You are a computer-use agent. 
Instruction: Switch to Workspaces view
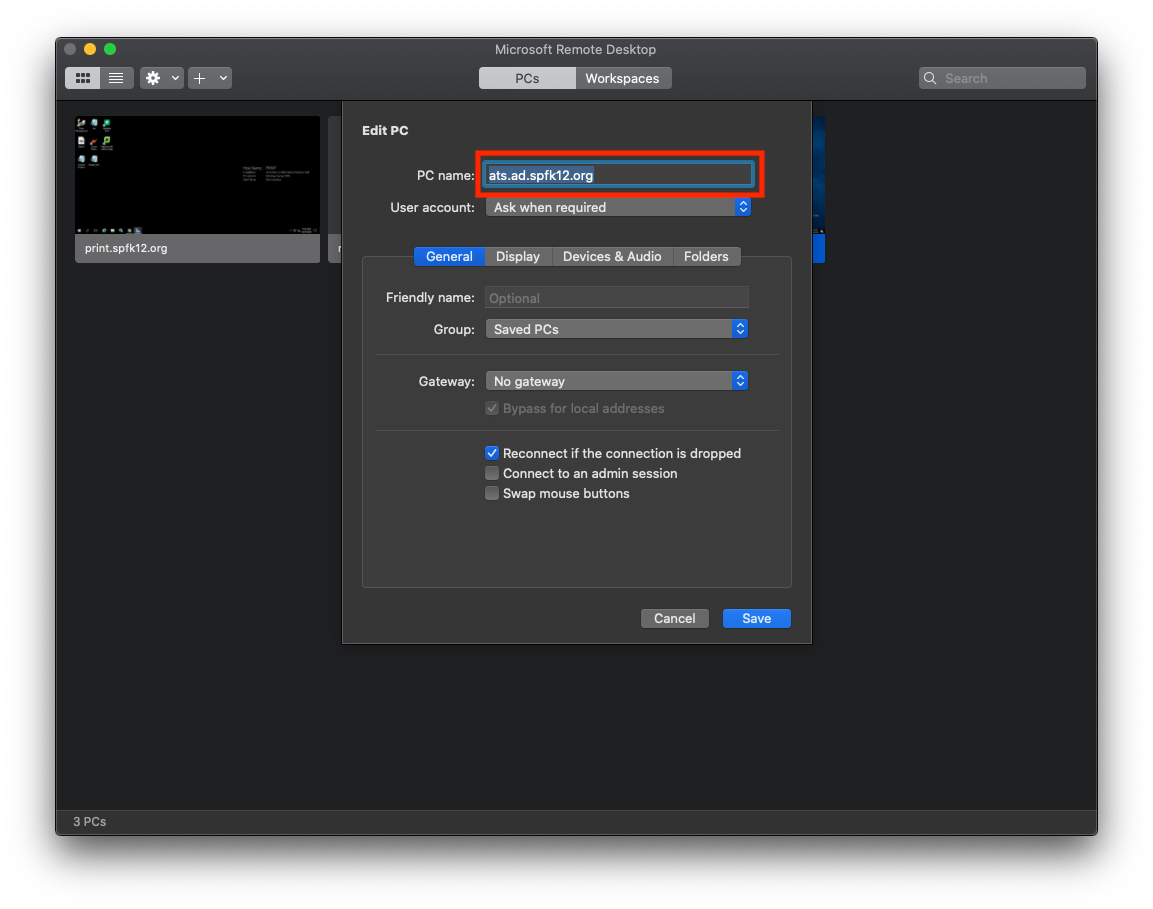[622, 78]
